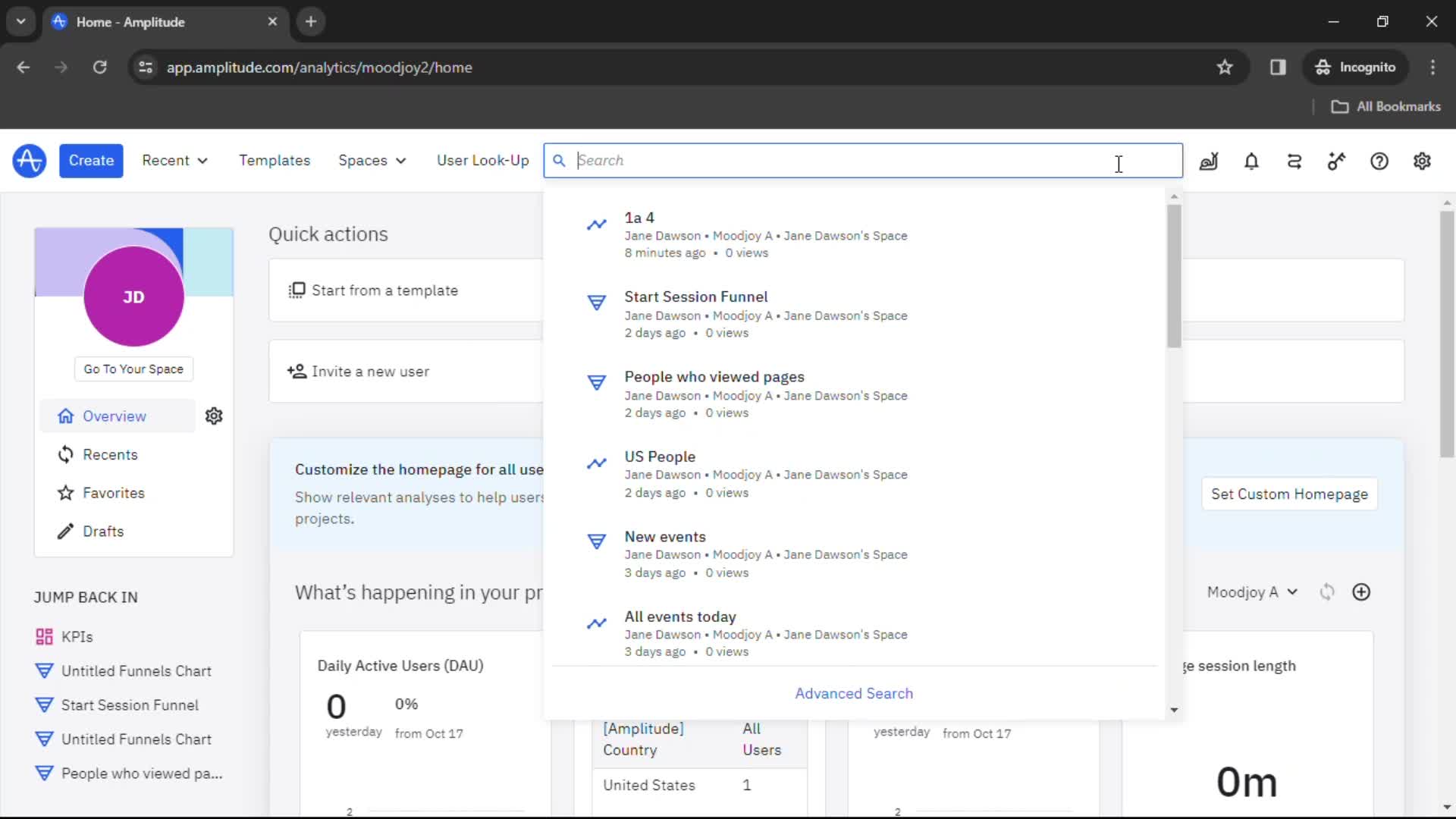Go back with the browser back arrow
Viewport: 1456px width, 819px height.
click(x=24, y=67)
